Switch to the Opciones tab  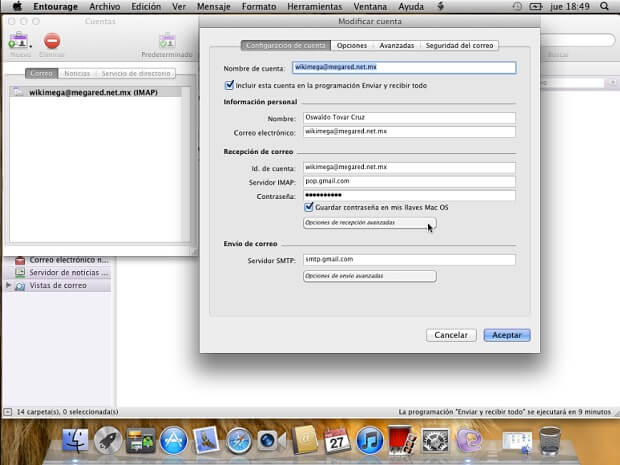click(352, 45)
